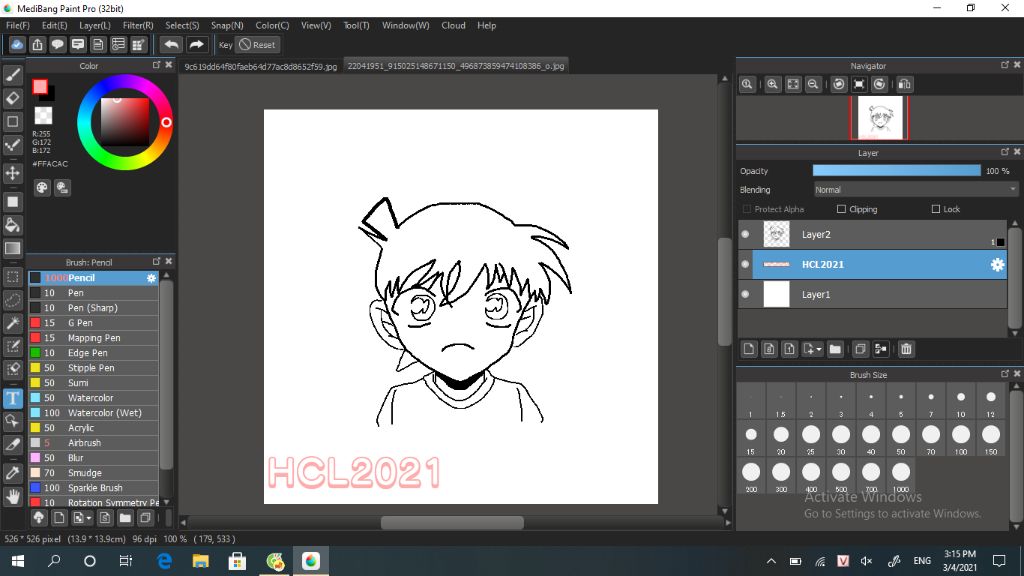Image resolution: width=1024 pixels, height=576 pixels.
Task: Click the background black color swatch
Action: pyautogui.click(x=50, y=95)
